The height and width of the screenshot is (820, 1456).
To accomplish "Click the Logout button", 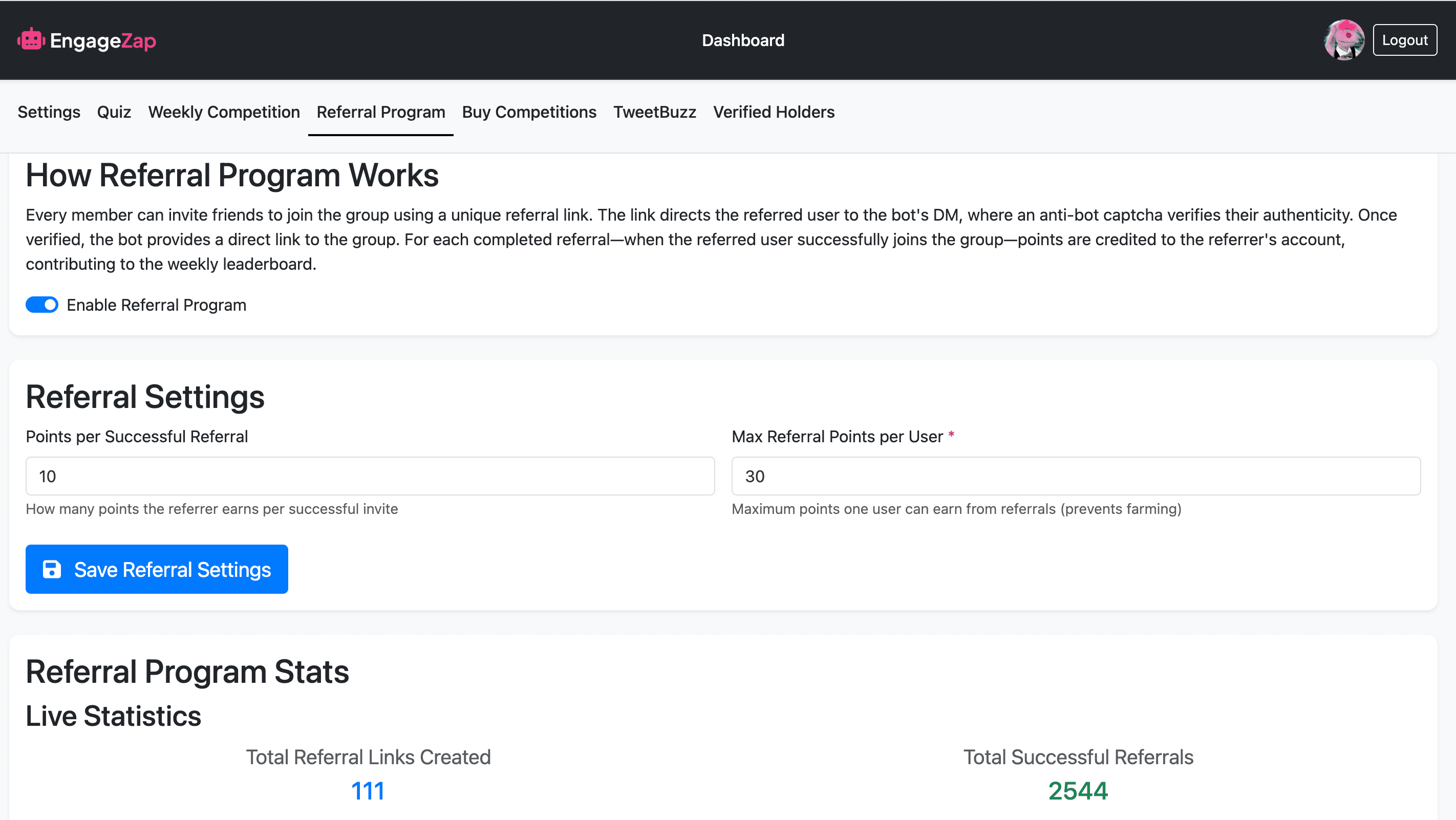I will pos(1405,40).
